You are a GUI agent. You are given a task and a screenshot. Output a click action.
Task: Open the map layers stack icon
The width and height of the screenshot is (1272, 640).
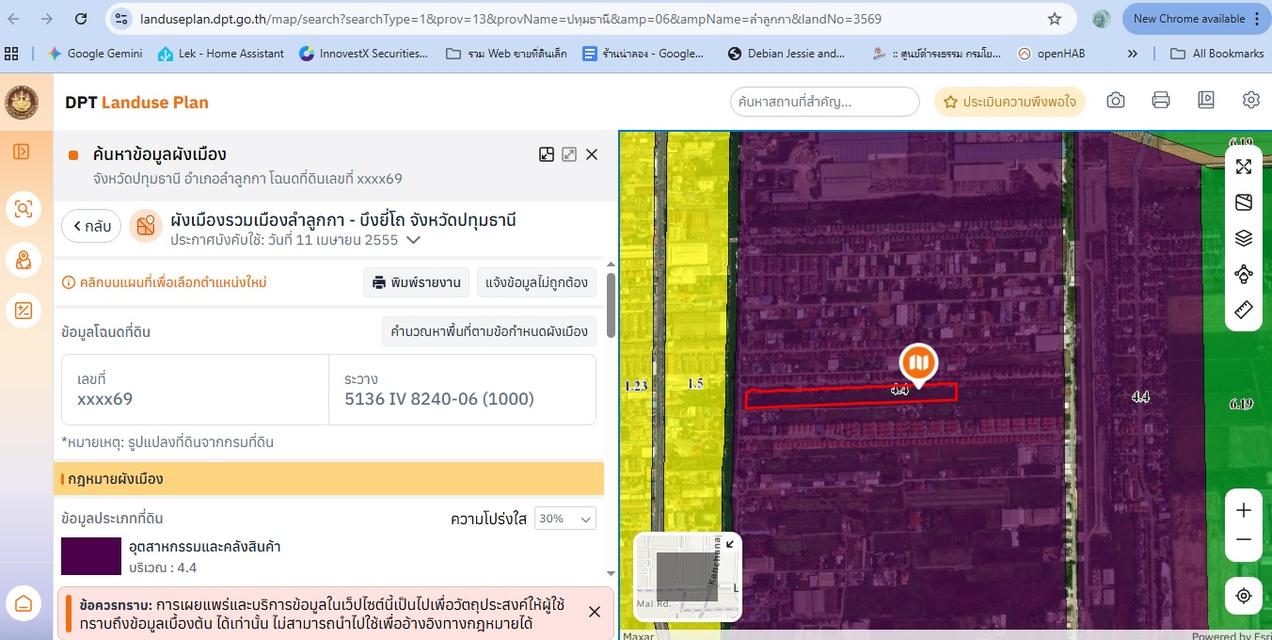1244,238
